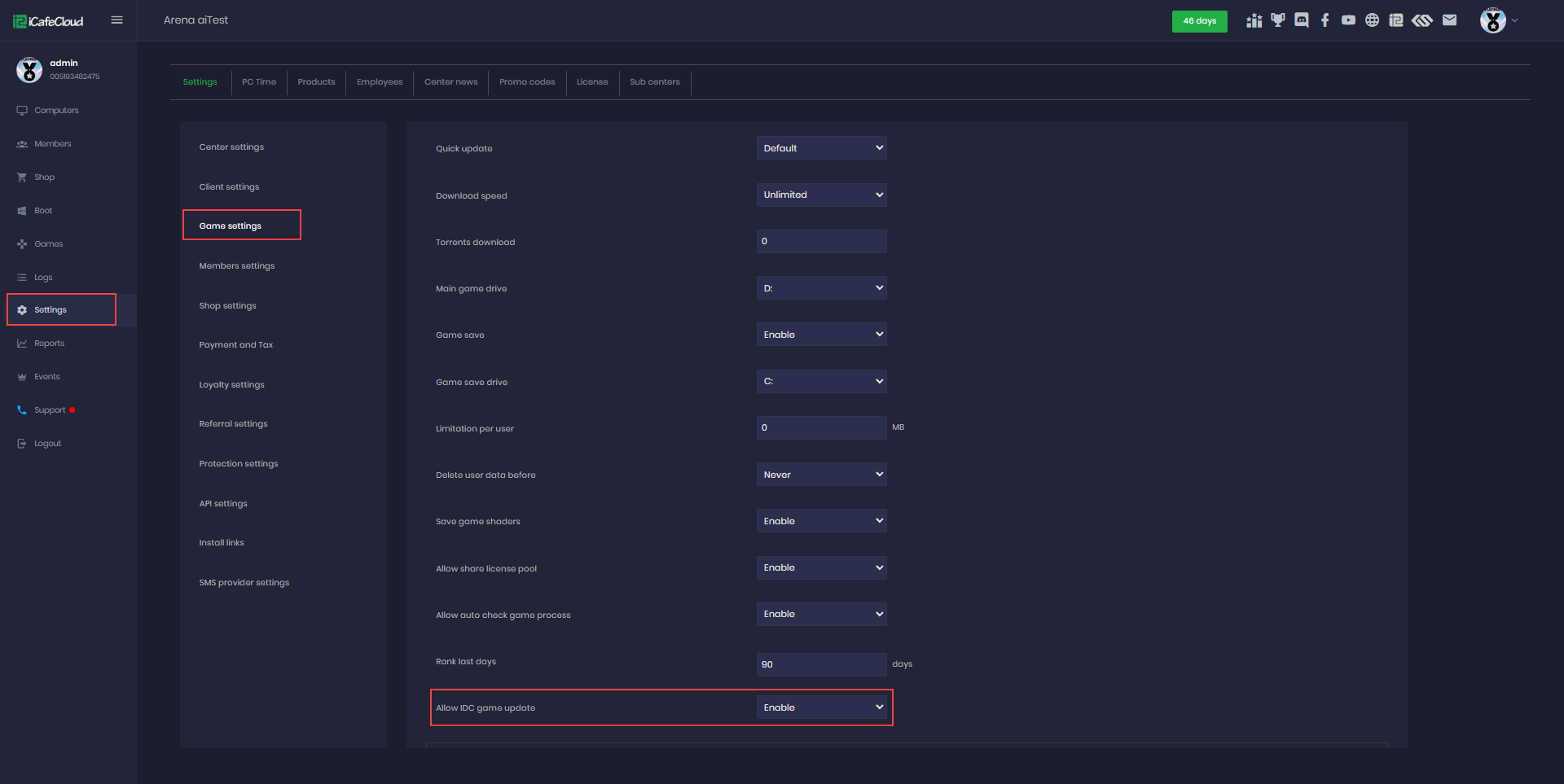The image size is (1564, 784).
Task: Open the globe website icon
Action: click(1373, 20)
